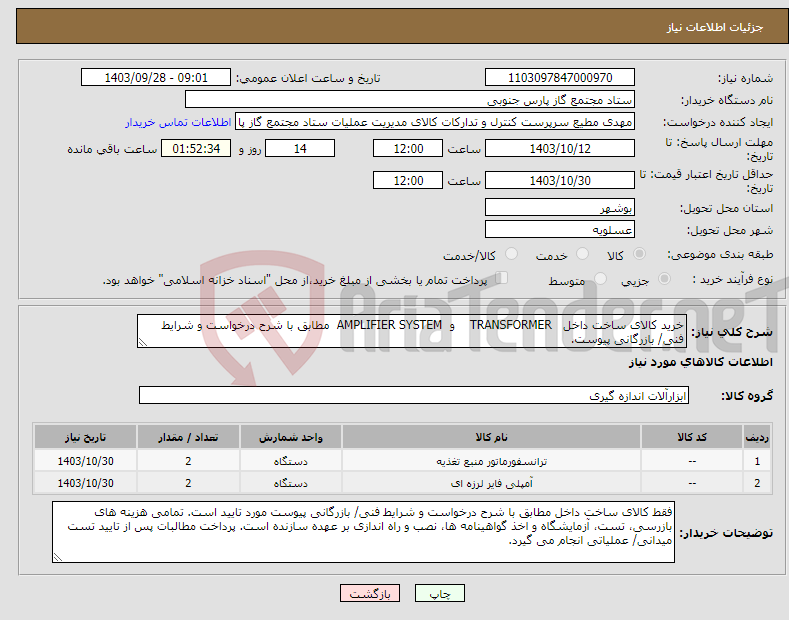Click the delivery province field بوشهر
The width and height of the screenshot is (789, 620).
point(560,207)
